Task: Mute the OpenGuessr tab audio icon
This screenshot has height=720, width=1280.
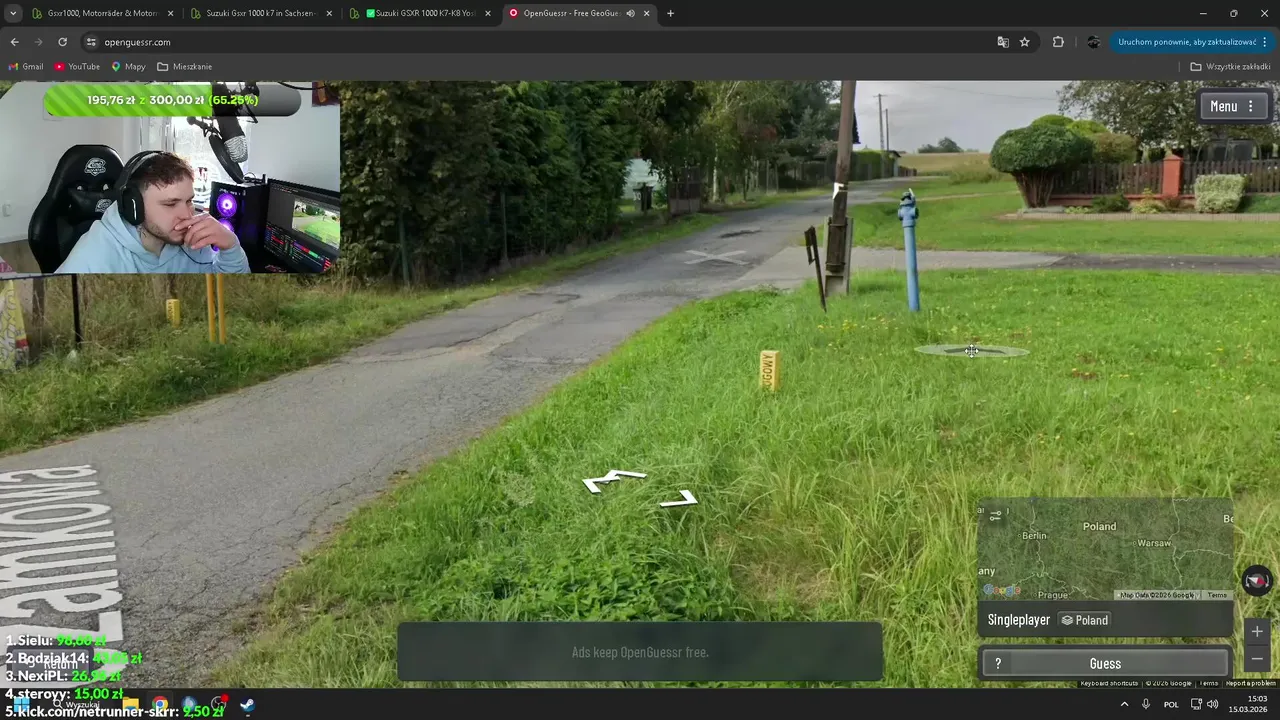Action: point(630,13)
